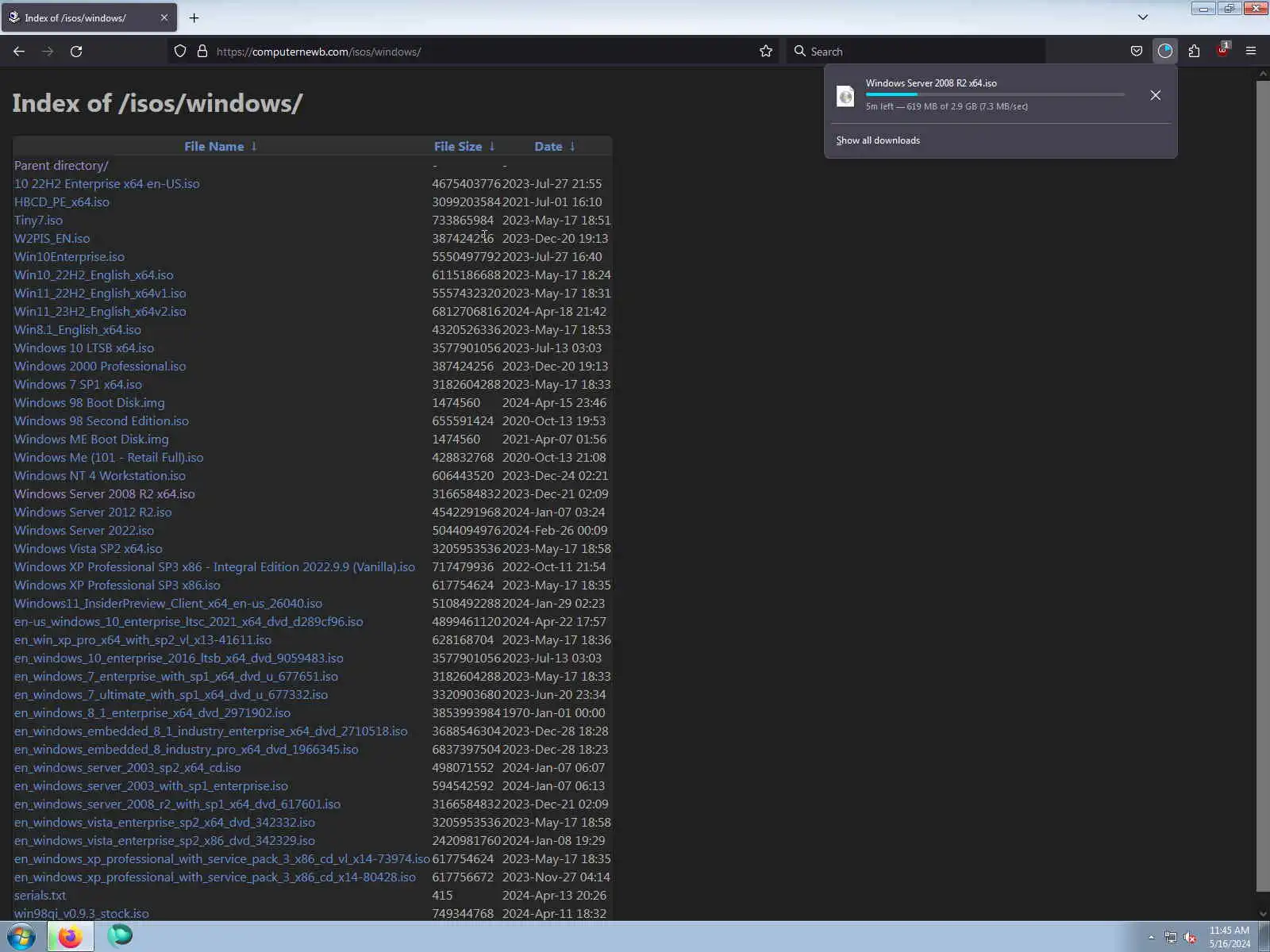Select the Index of /isos/windows/ tab

coord(89,17)
